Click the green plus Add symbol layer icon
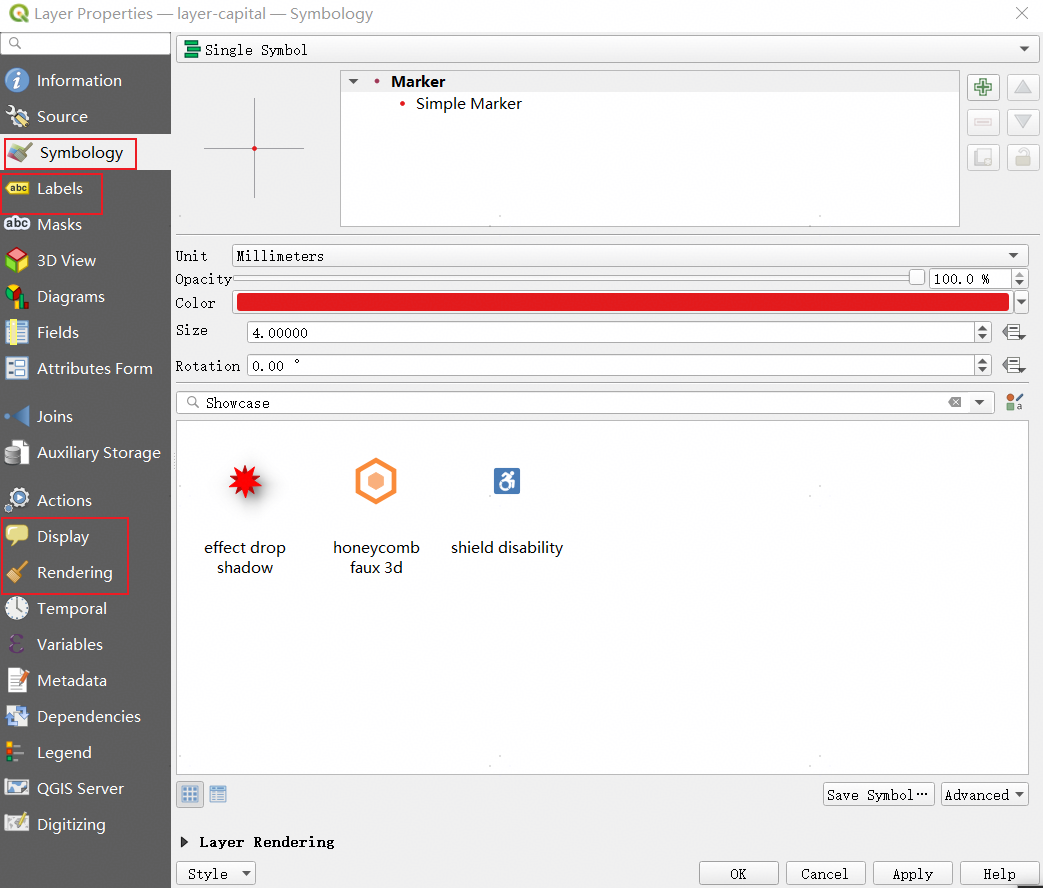Image resolution: width=1043 pixels, height=888 pixels. 983,88
